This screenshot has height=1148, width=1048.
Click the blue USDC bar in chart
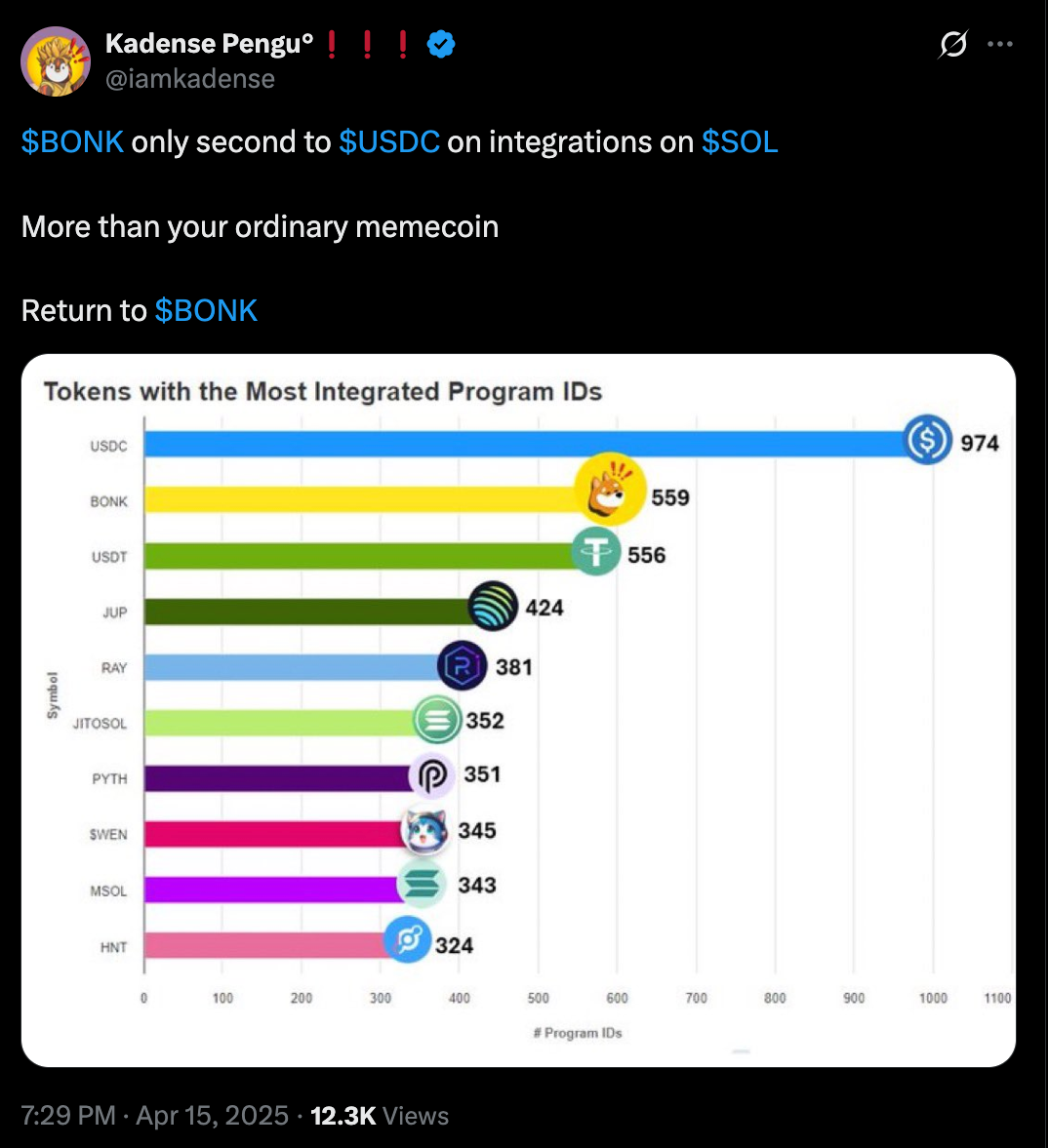[x=527, y=445]
